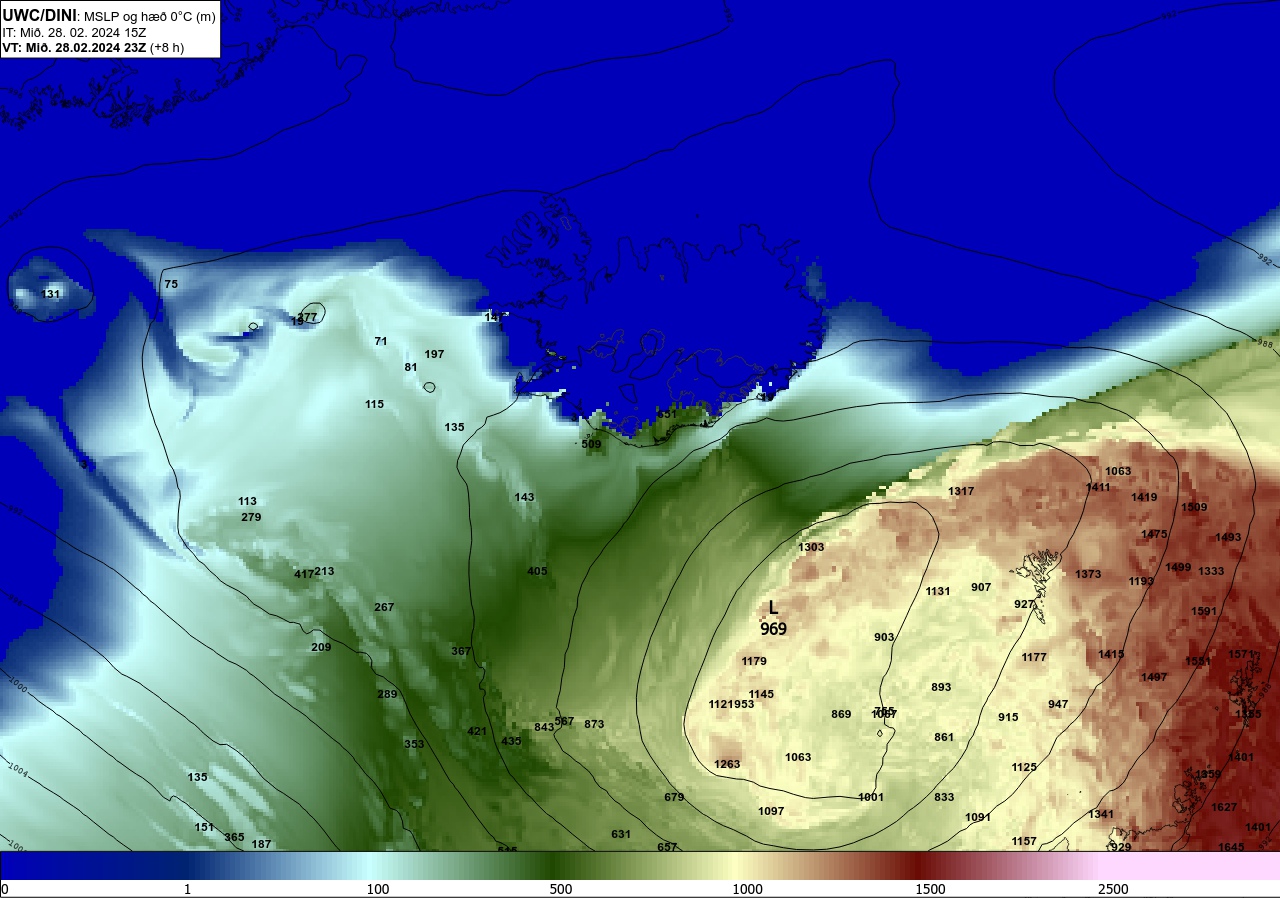Screen dimensions: 1280x898
Task: Click the height value 1303
Action: pyautogui.click(x=811, y=547)
